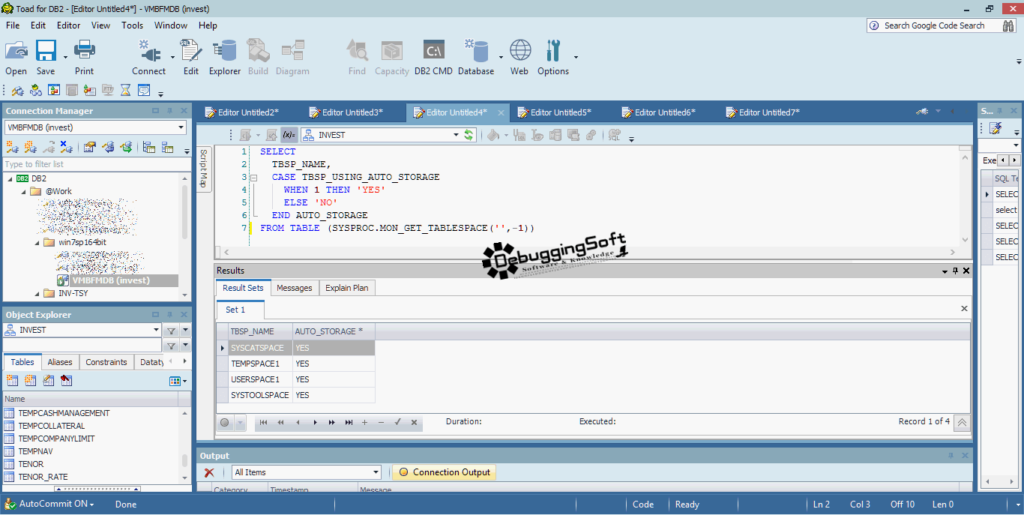The width and height of the screenshot is (1024, 515).
Task: Click the editor horizontal scrollbar
Action: pos(588,252)
